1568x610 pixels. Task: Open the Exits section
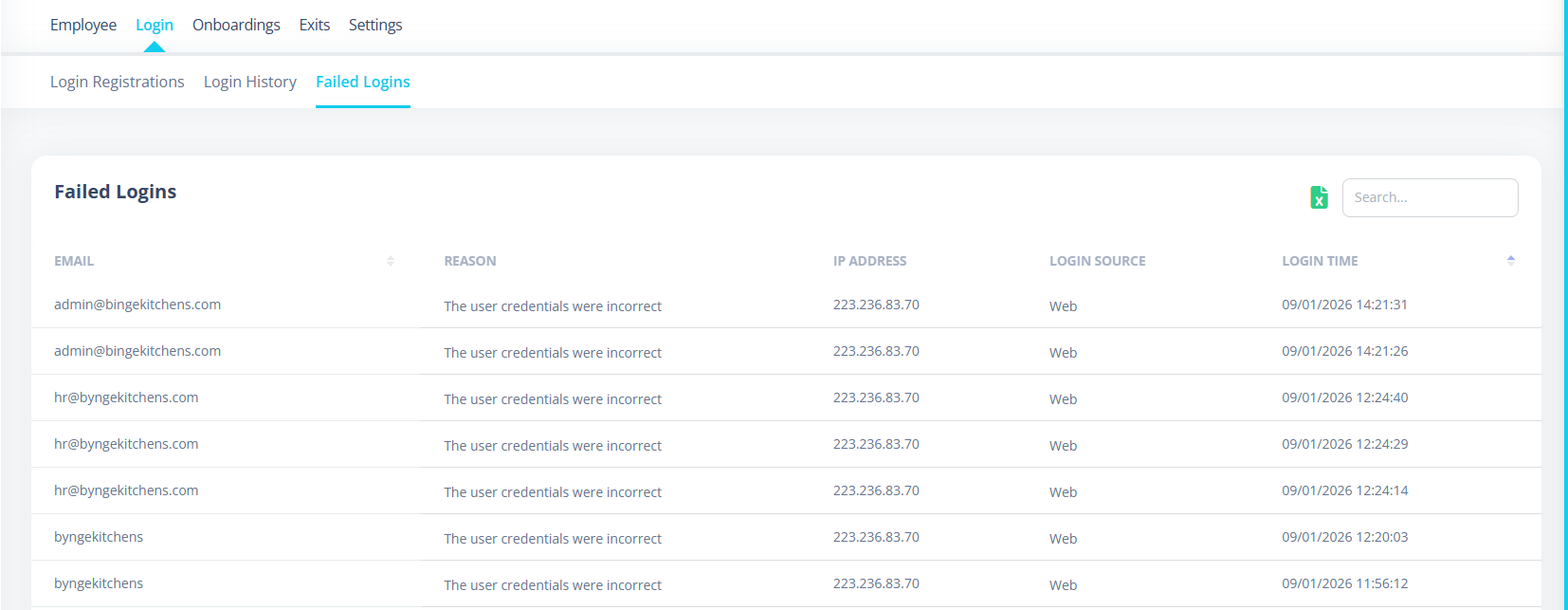point(315,25)
